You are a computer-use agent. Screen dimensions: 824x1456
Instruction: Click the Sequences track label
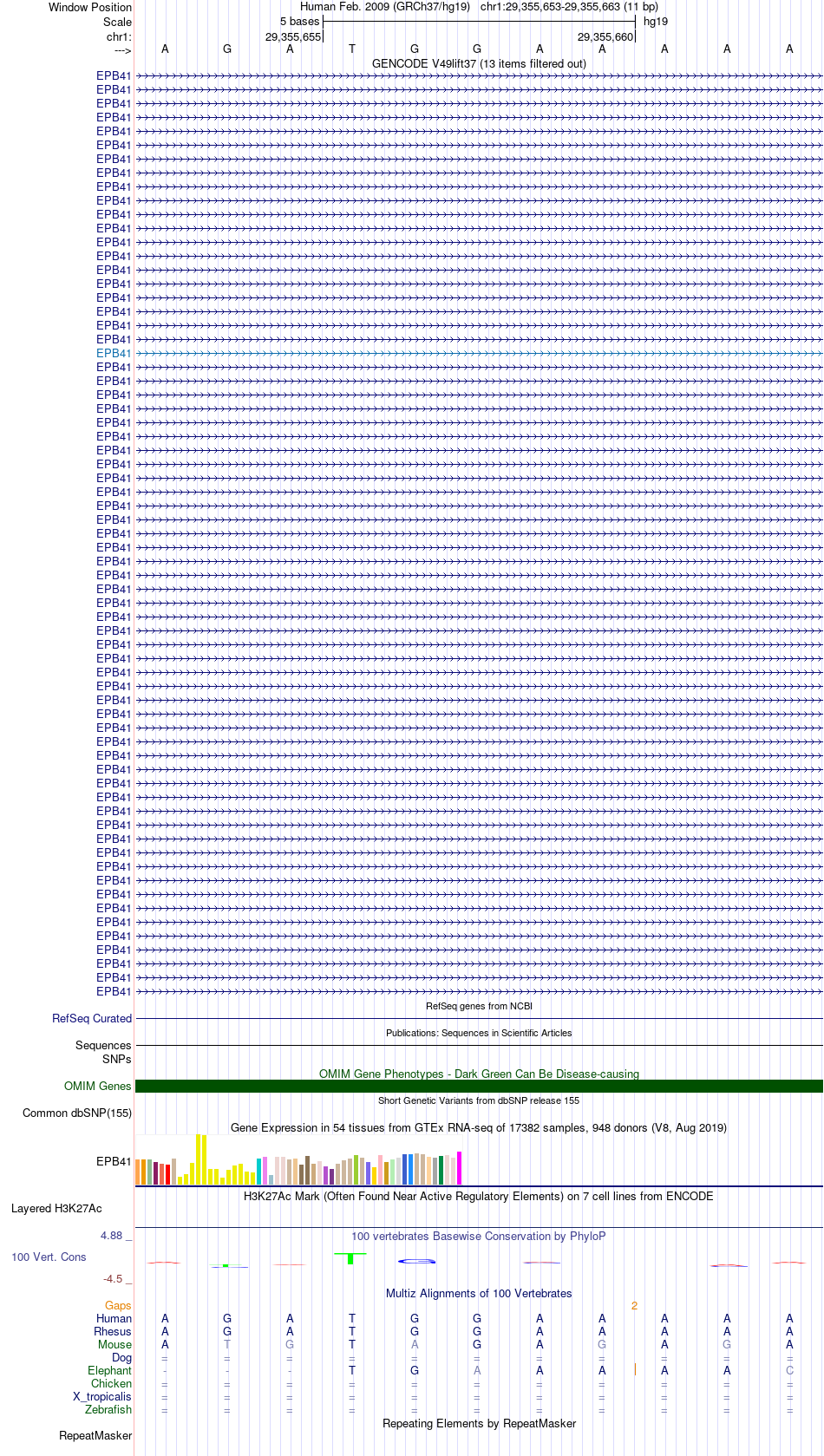(103, 1045)
